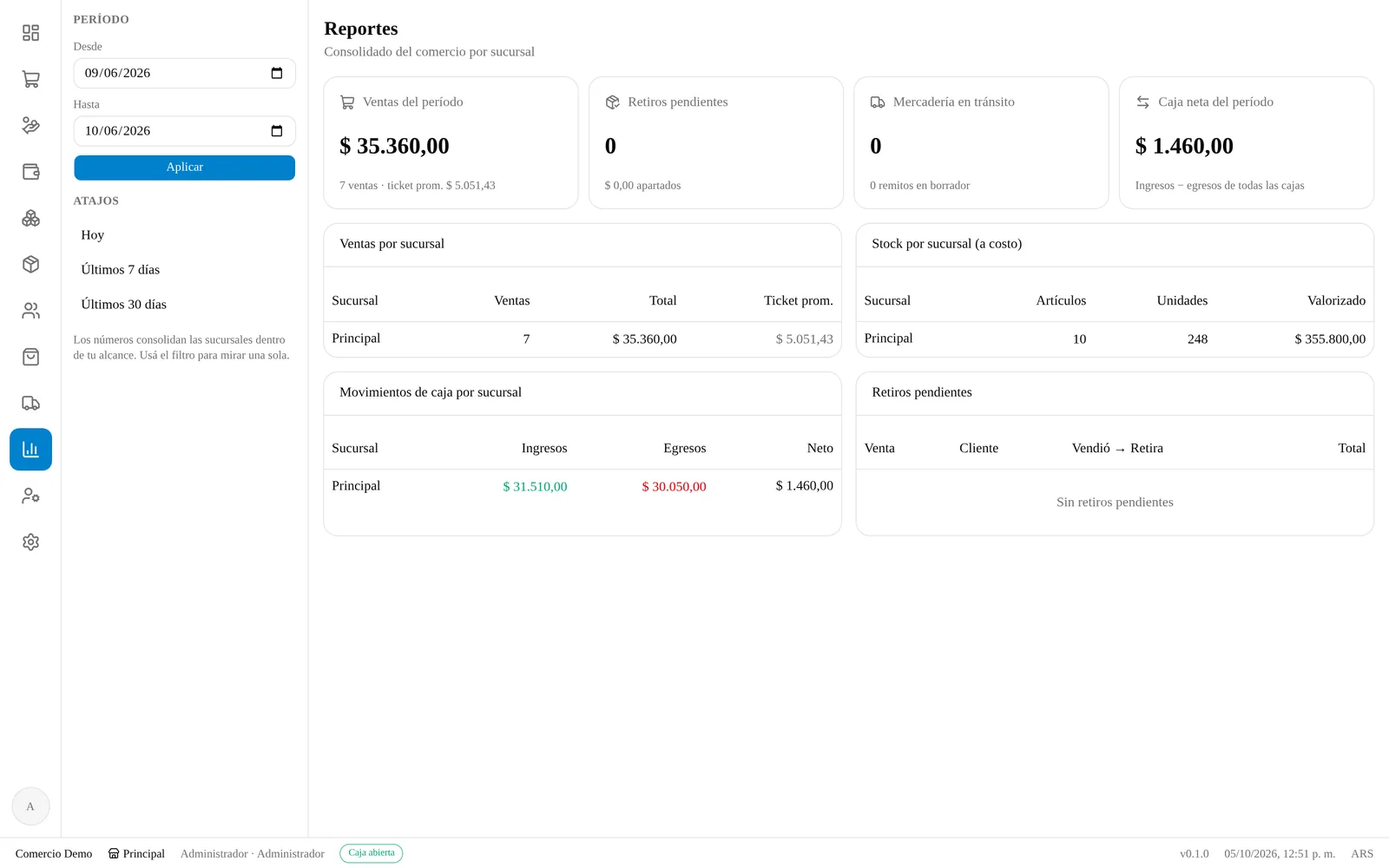1389x868 pixels.
Task: Open the shopping cart sales icon
Action: tap(30, 79)
